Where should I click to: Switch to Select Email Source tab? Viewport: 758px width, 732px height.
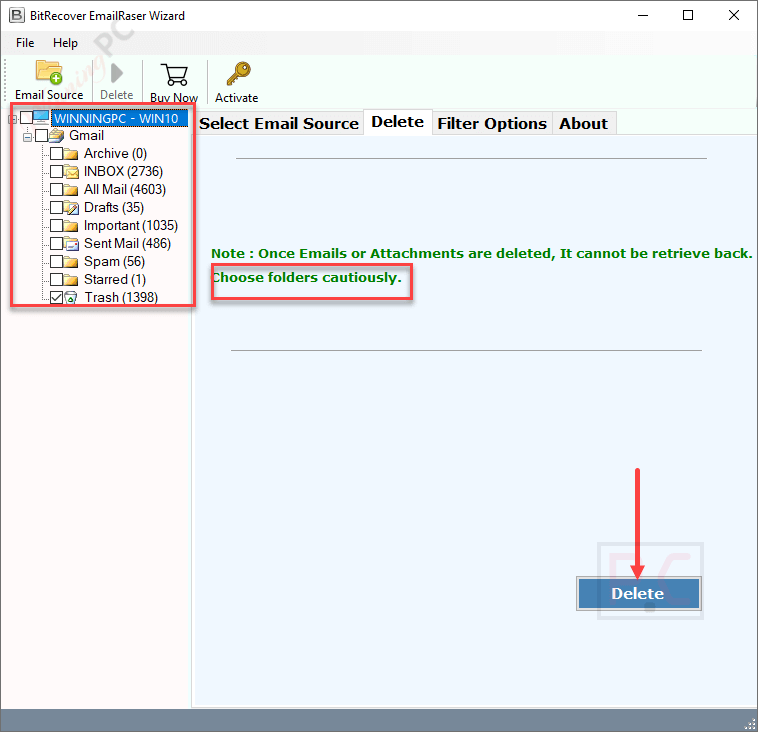279,123
